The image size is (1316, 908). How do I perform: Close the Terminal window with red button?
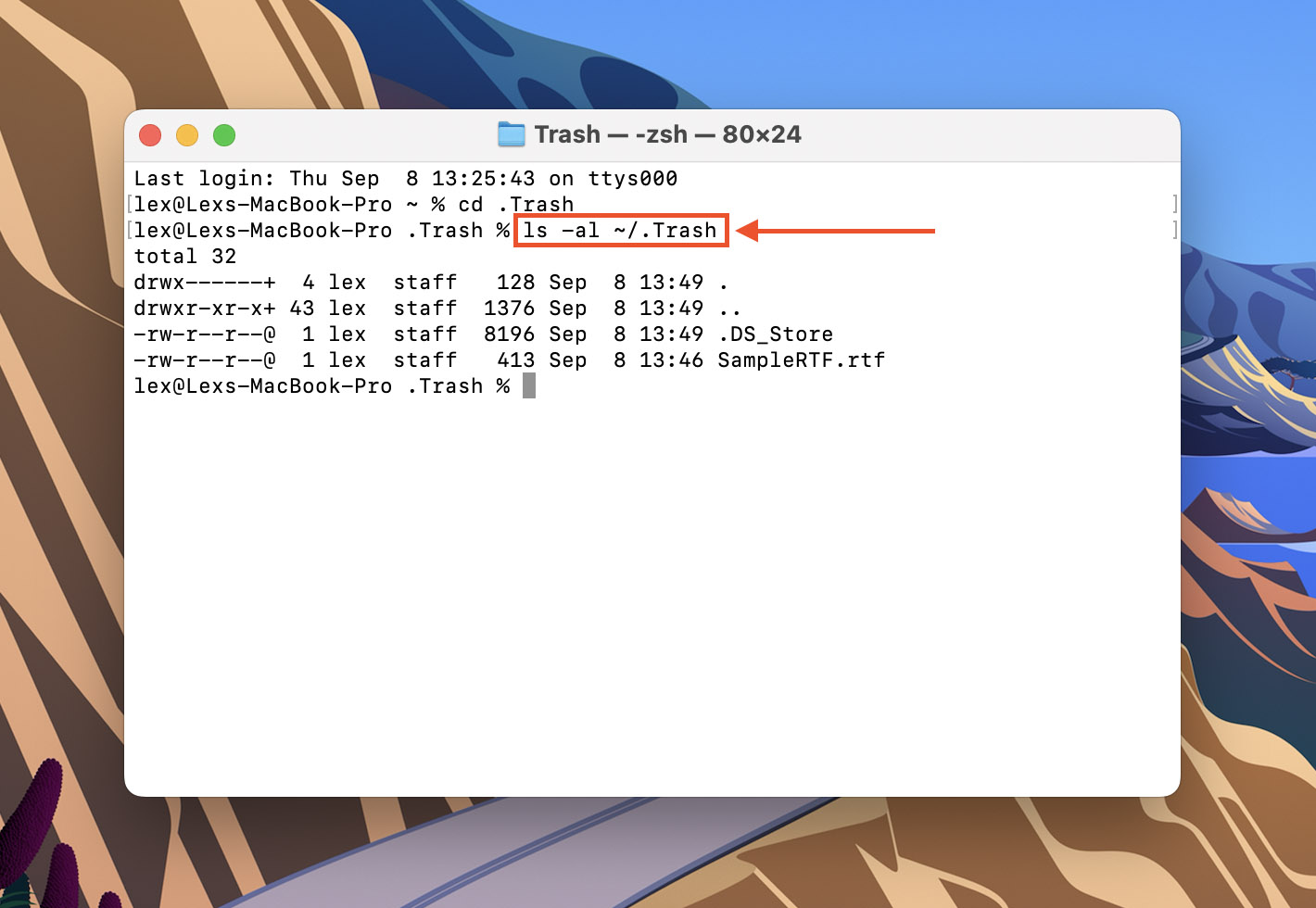150,135
